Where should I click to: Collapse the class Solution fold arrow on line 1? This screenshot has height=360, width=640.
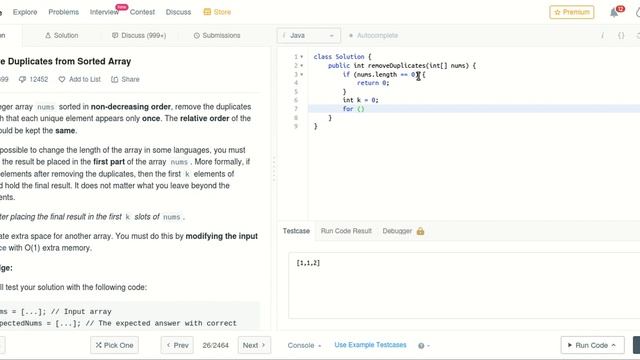(302, 57)
